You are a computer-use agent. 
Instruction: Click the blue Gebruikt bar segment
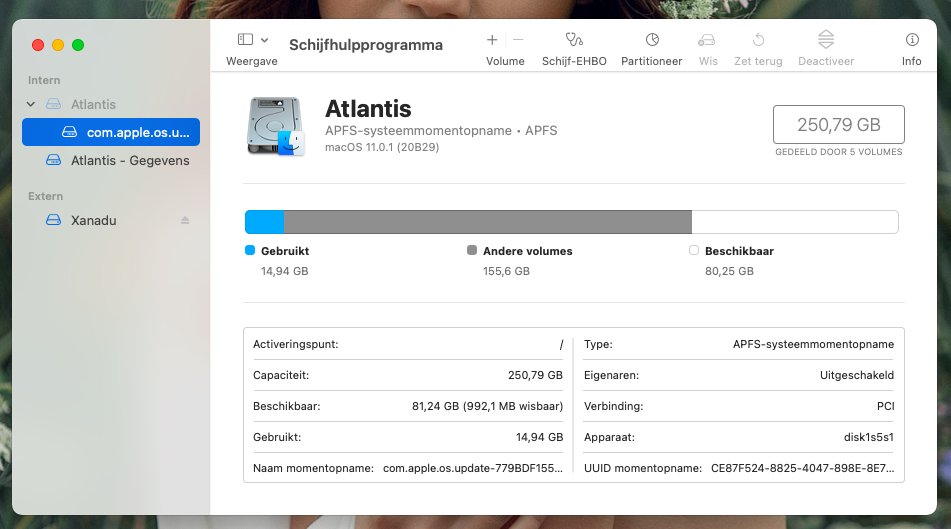pos(264,222)
